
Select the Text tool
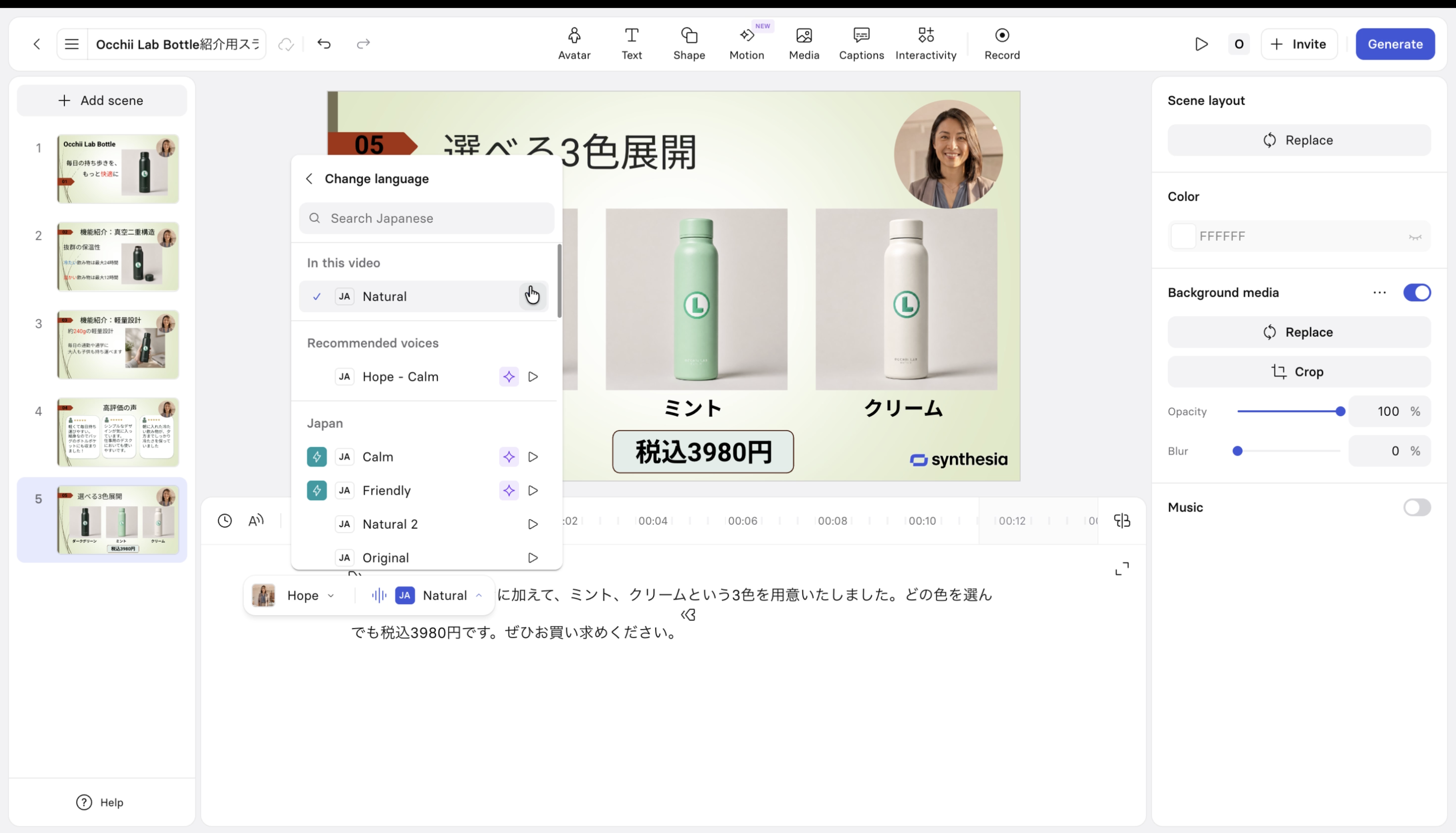point(631,44)
